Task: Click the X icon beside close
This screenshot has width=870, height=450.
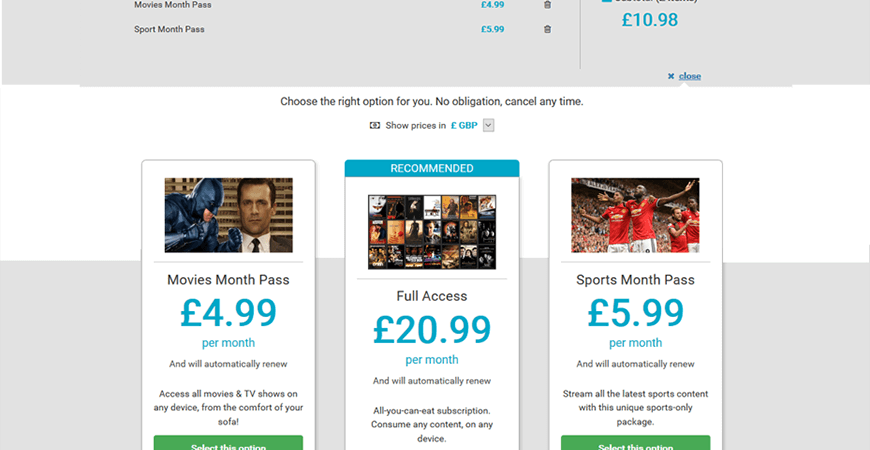Action: pyautogui.click(x=671, y=76)
